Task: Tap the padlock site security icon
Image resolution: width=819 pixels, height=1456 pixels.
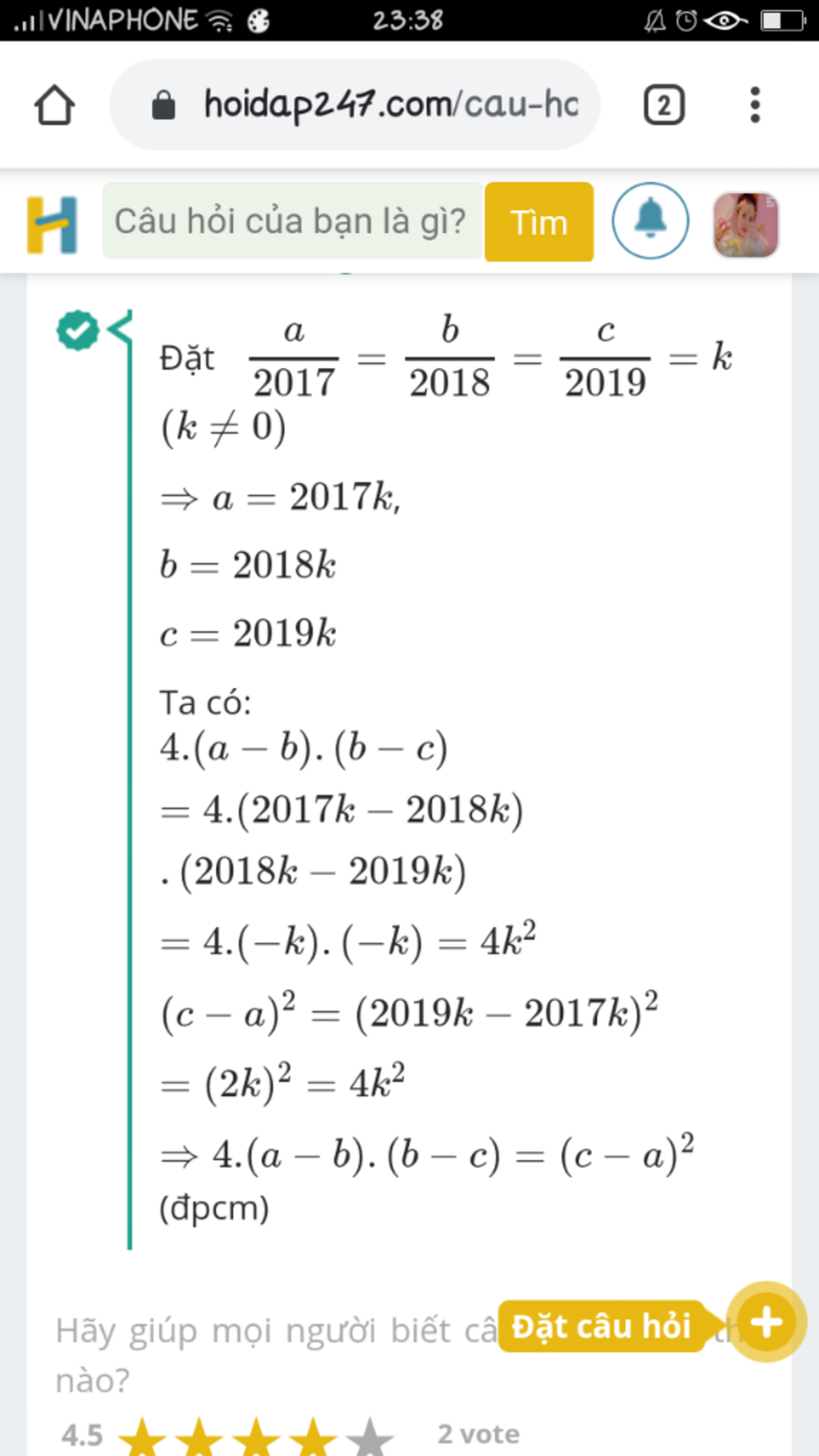Action: (x=163, y=105)
